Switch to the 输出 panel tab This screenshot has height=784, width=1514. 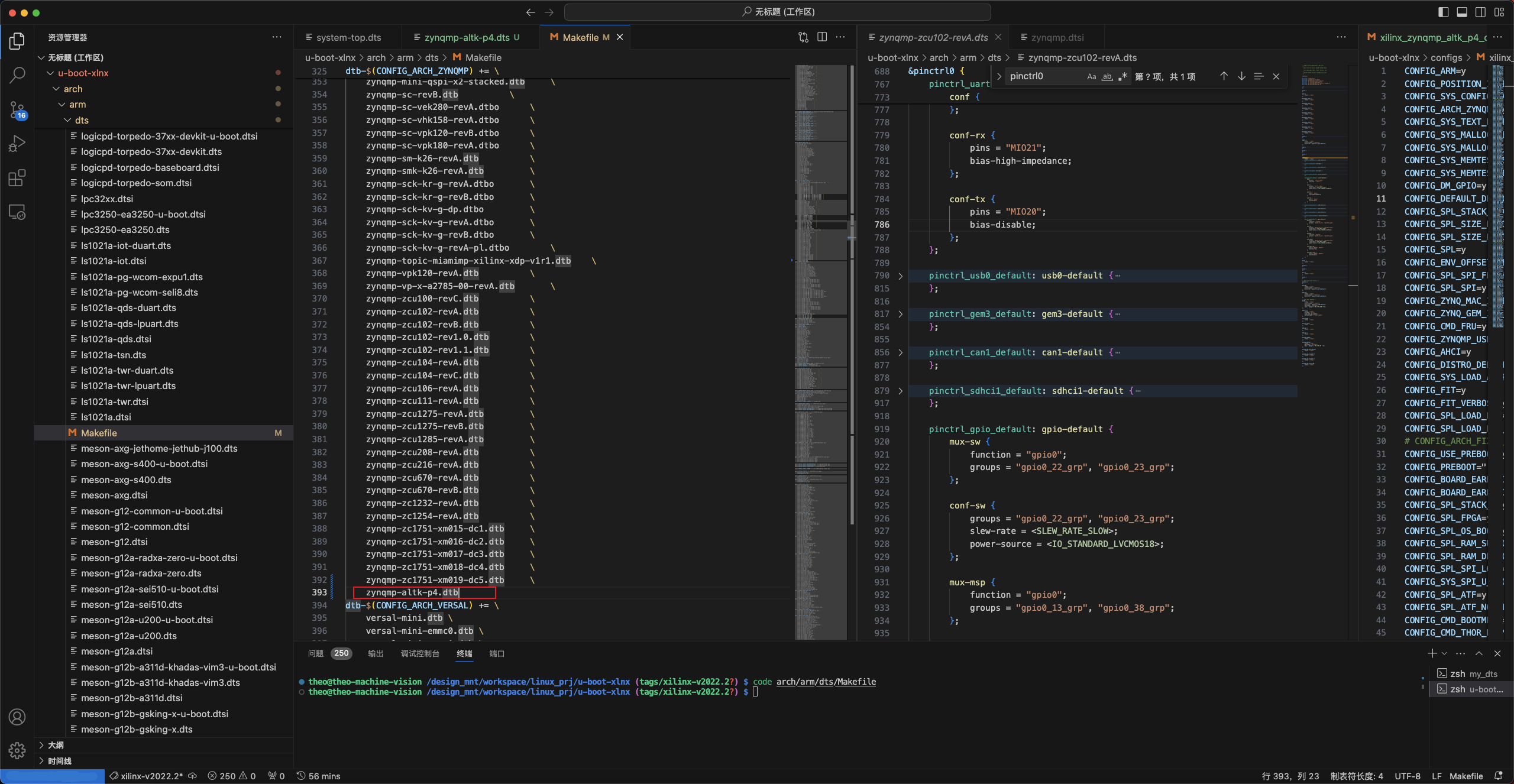click(376, 653)
